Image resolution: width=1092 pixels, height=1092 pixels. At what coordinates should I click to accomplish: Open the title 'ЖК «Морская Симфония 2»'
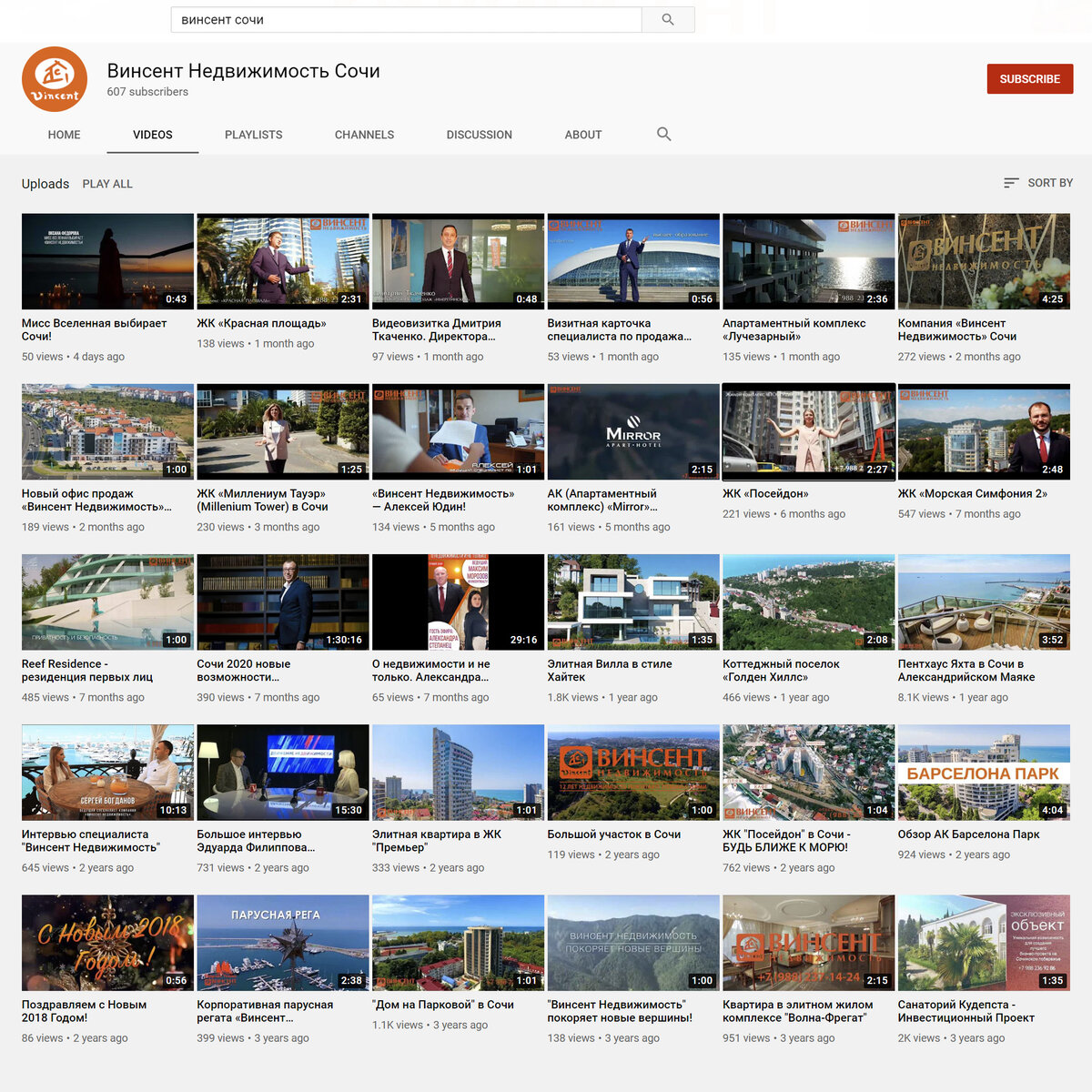(973, 494)
